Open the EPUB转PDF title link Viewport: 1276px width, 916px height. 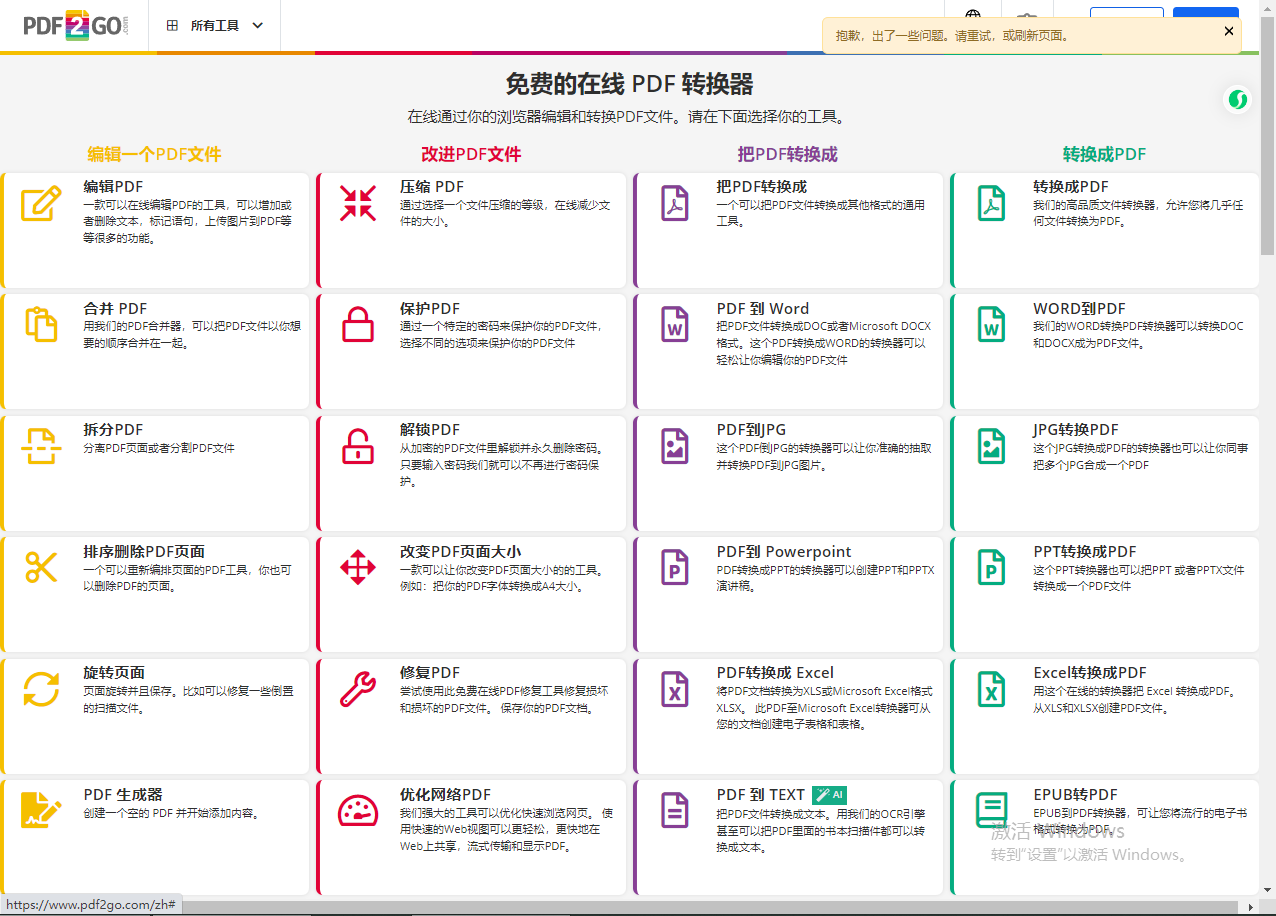tap(1075, 795)
